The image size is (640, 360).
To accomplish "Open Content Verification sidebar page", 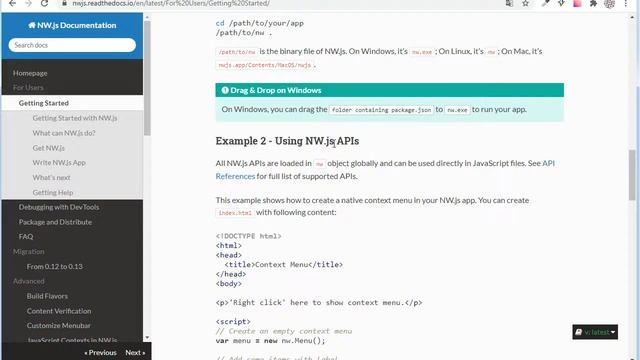I will click(59, 311).
